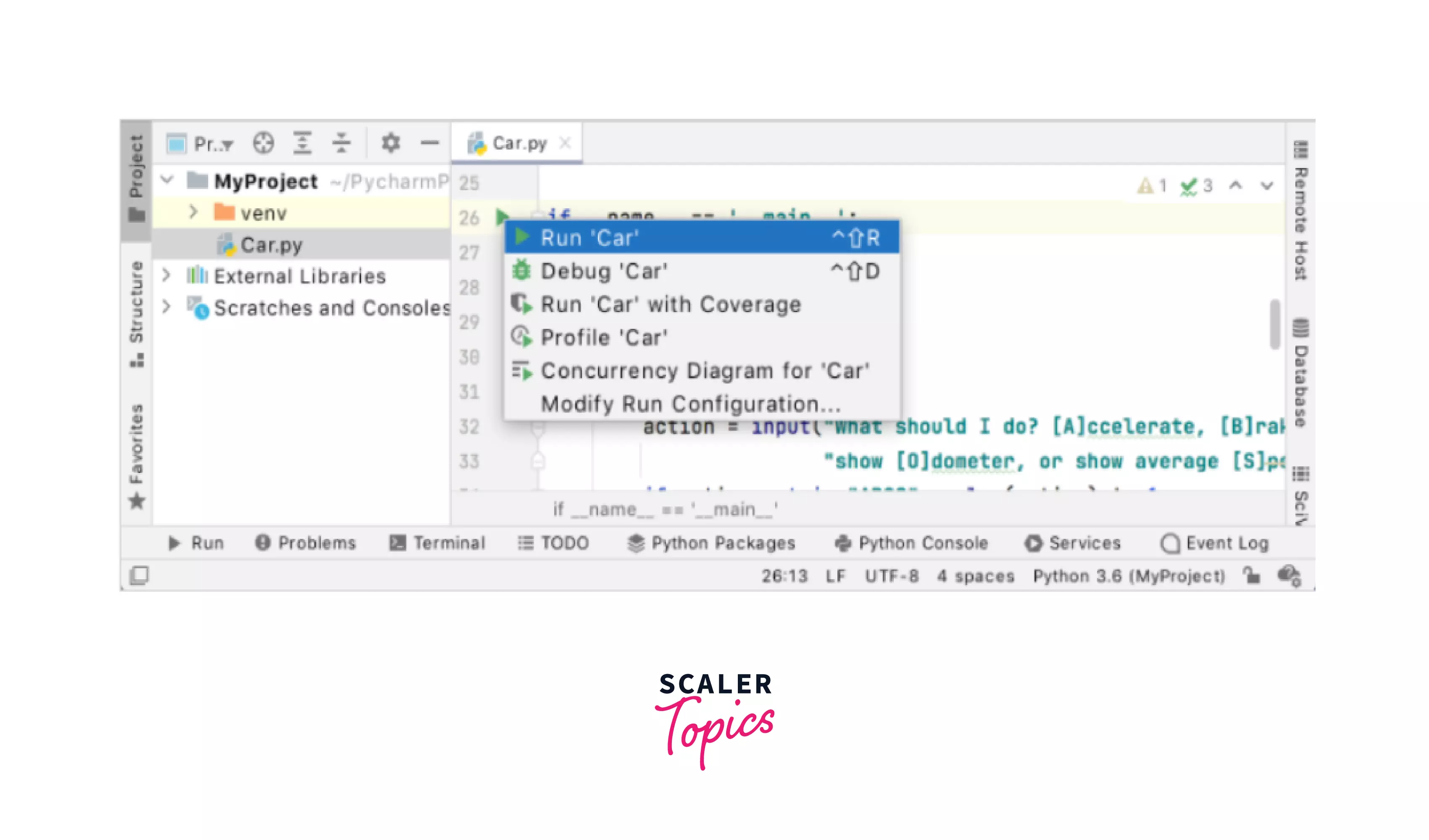Toggle the Structure side tool window
This screenshot has height=840, width=1429.
click(x=136, y=315)
